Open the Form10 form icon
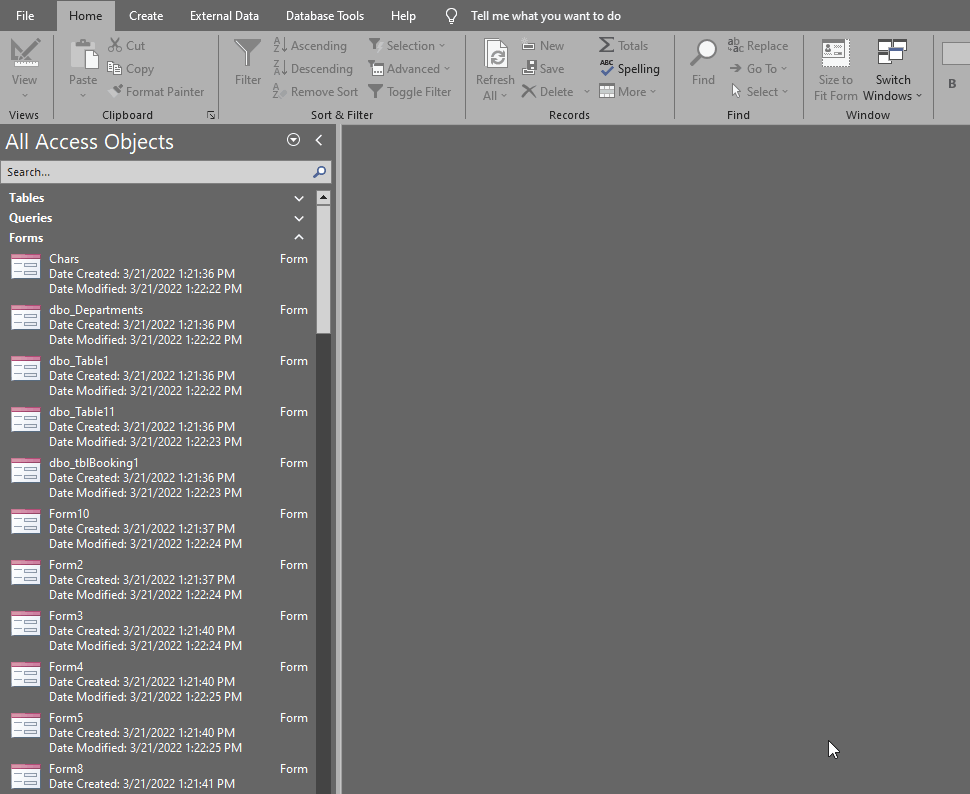 25,522
